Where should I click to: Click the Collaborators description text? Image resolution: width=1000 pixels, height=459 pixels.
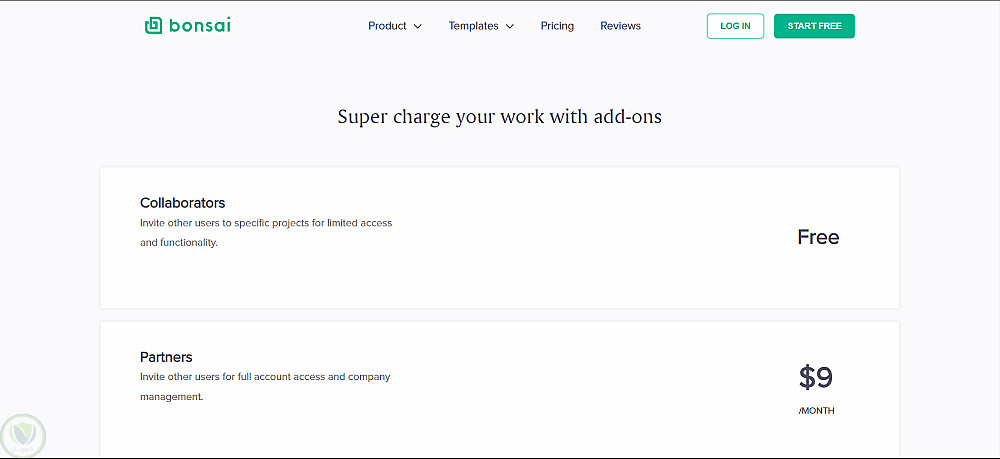[266, 232]
